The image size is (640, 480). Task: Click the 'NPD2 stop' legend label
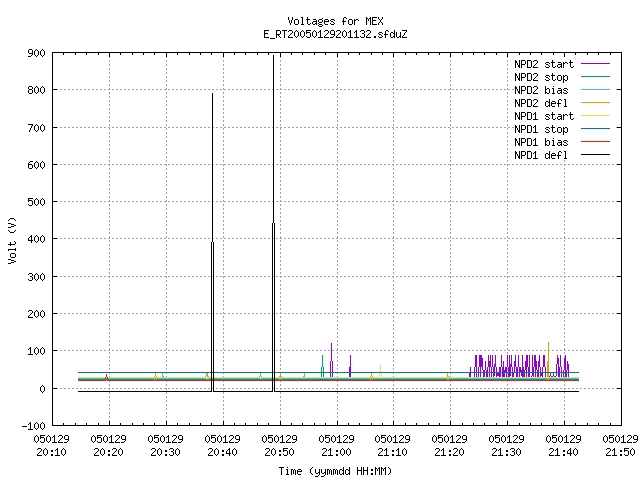(541, 77)
